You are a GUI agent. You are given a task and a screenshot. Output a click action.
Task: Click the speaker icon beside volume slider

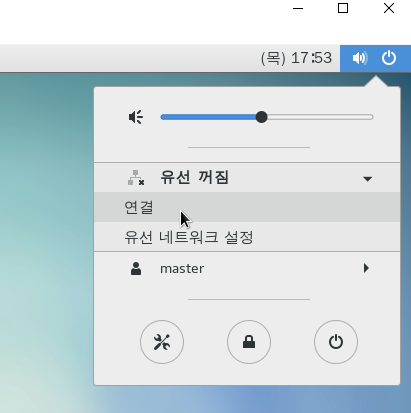pos(136,117)
